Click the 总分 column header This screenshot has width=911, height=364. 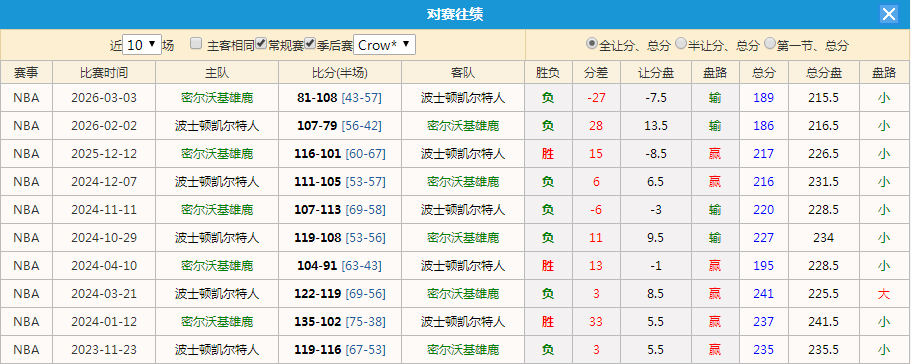point(763,73)
